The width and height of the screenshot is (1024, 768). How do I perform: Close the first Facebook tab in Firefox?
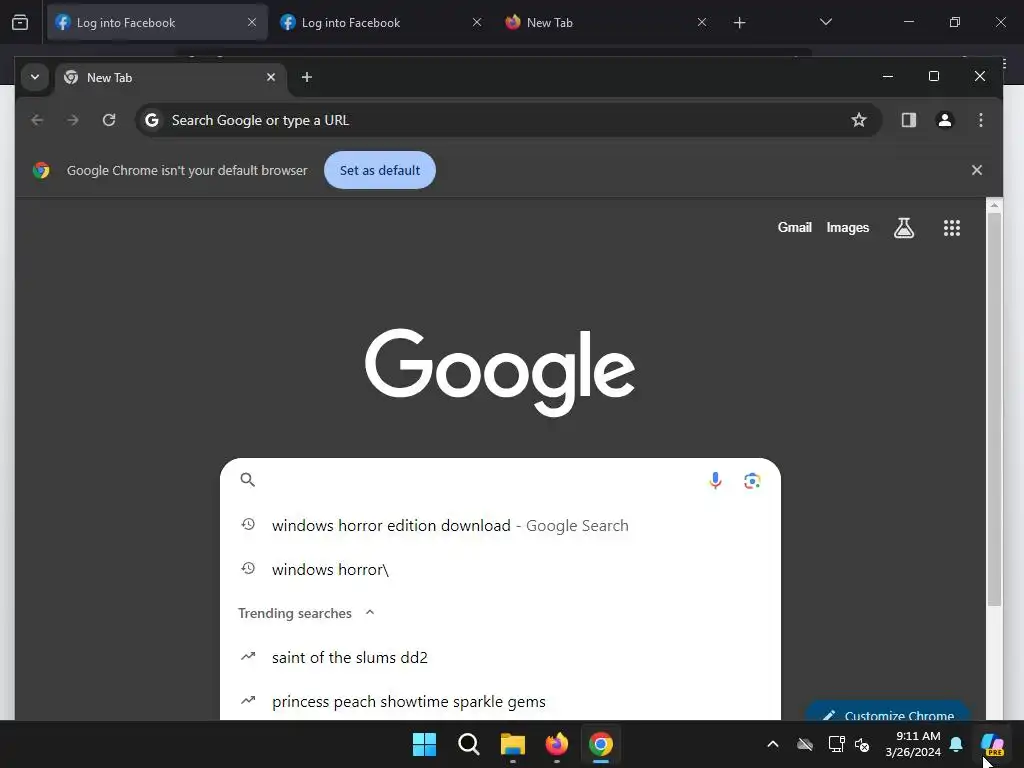251,22
